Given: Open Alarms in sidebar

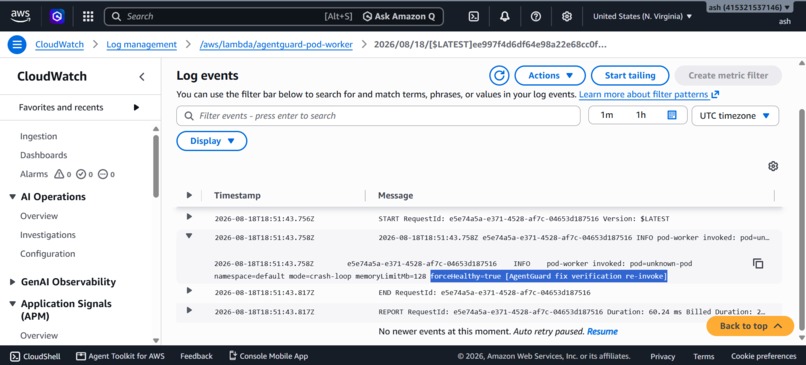Looking at the screenshot, I should pos(34,174).
